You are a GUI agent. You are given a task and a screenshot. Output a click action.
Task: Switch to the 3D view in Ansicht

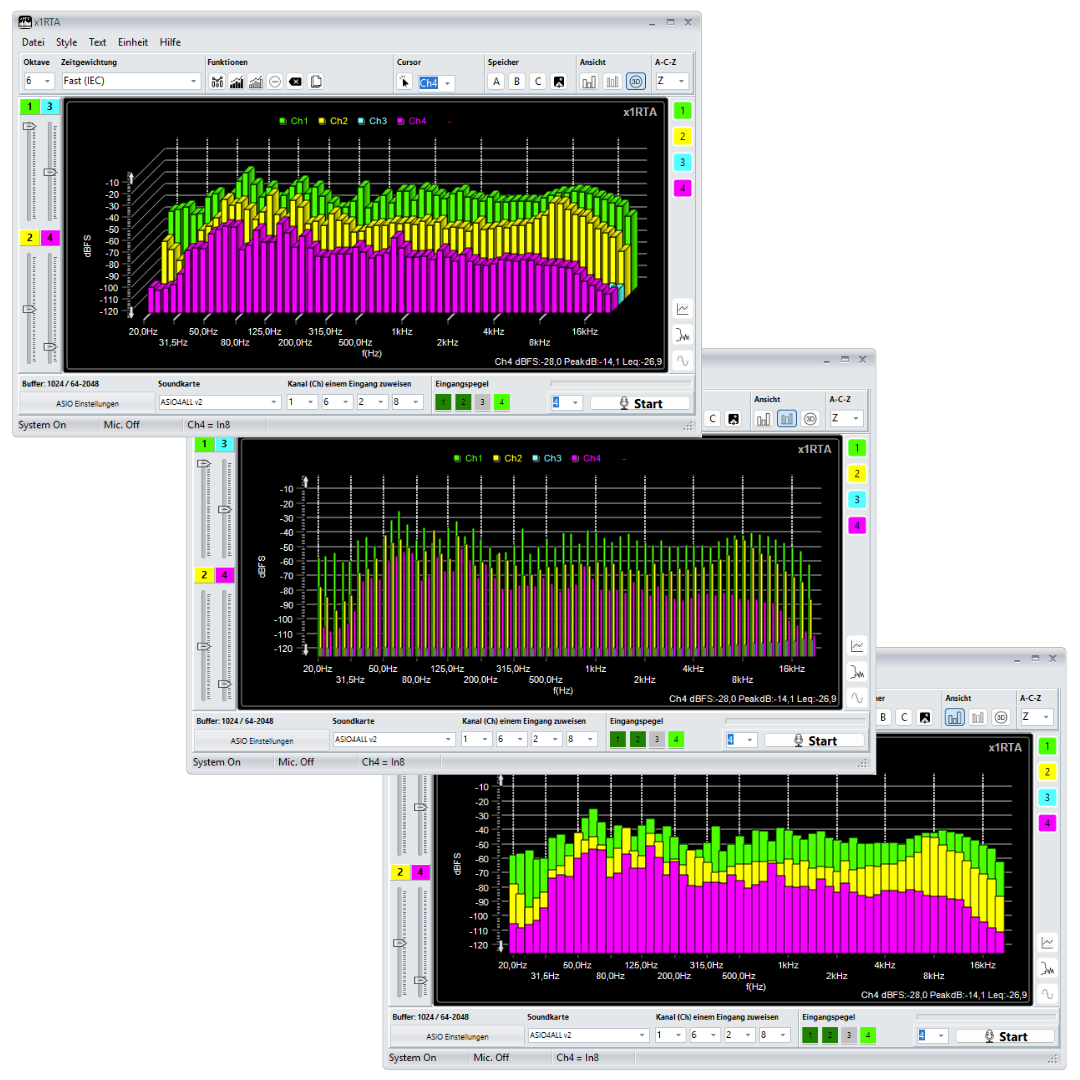(x=635, y=82)
